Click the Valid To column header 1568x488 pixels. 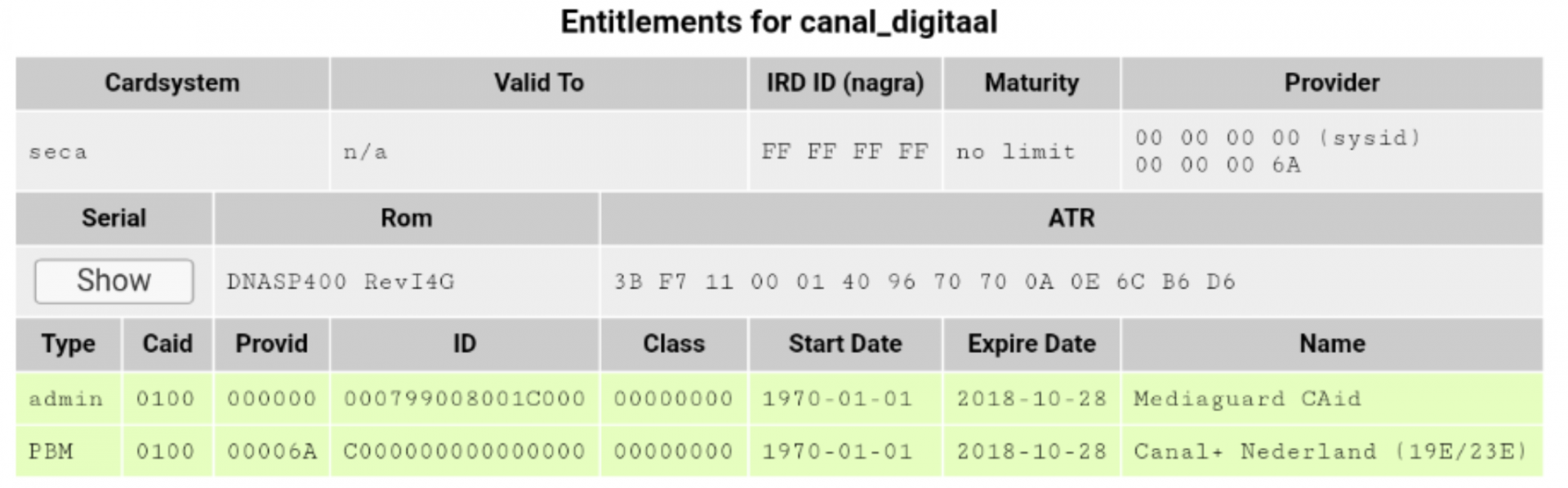538,83
